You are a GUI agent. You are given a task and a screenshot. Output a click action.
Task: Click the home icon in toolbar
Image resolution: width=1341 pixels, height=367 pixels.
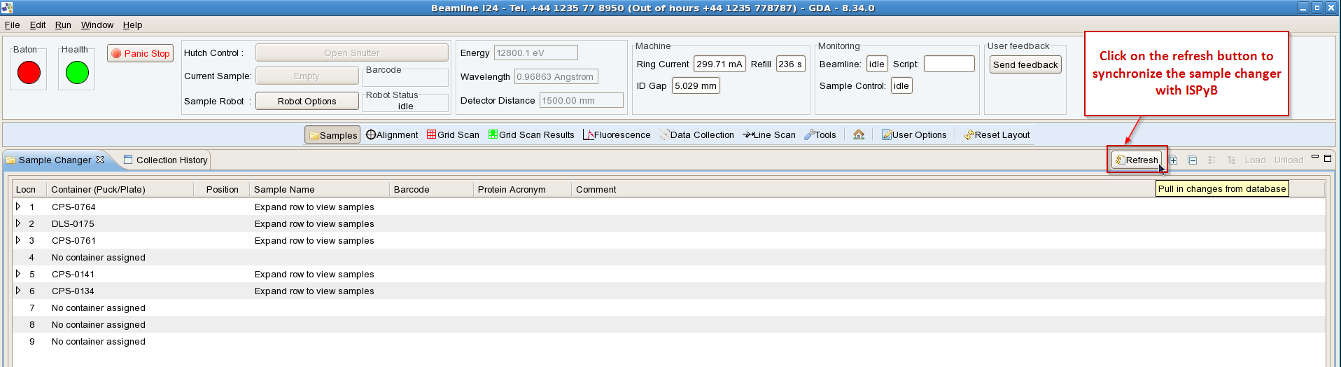858,135
